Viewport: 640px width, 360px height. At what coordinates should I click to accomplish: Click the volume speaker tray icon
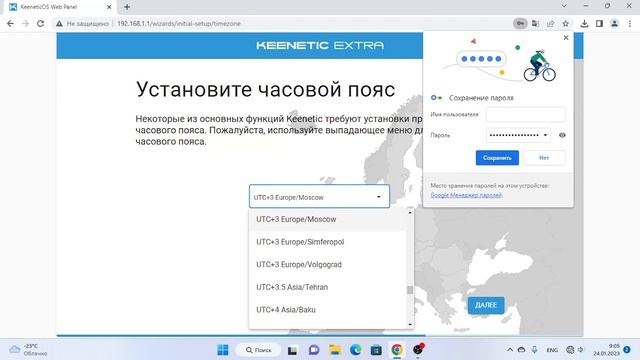coord(580,350)
